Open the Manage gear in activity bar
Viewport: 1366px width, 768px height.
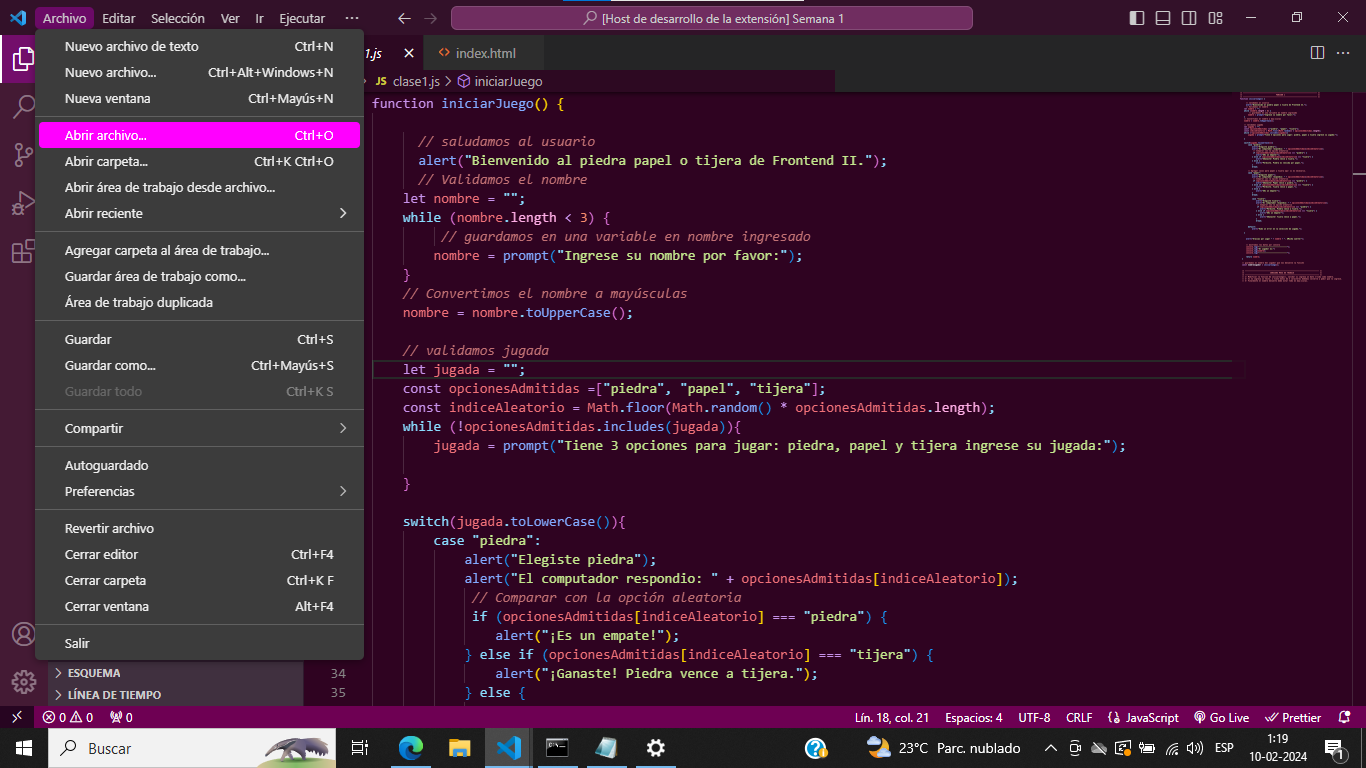[22, 683]
